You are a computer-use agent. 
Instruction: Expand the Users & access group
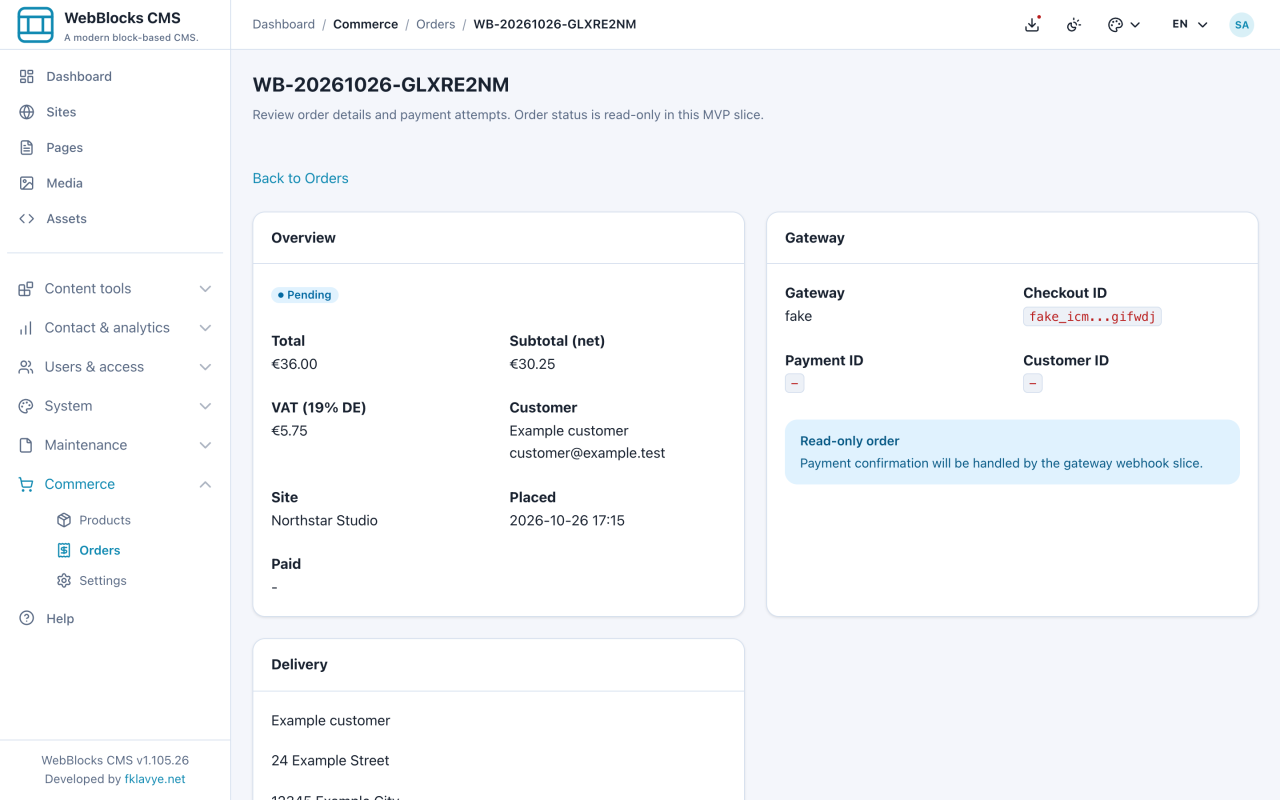115,366
